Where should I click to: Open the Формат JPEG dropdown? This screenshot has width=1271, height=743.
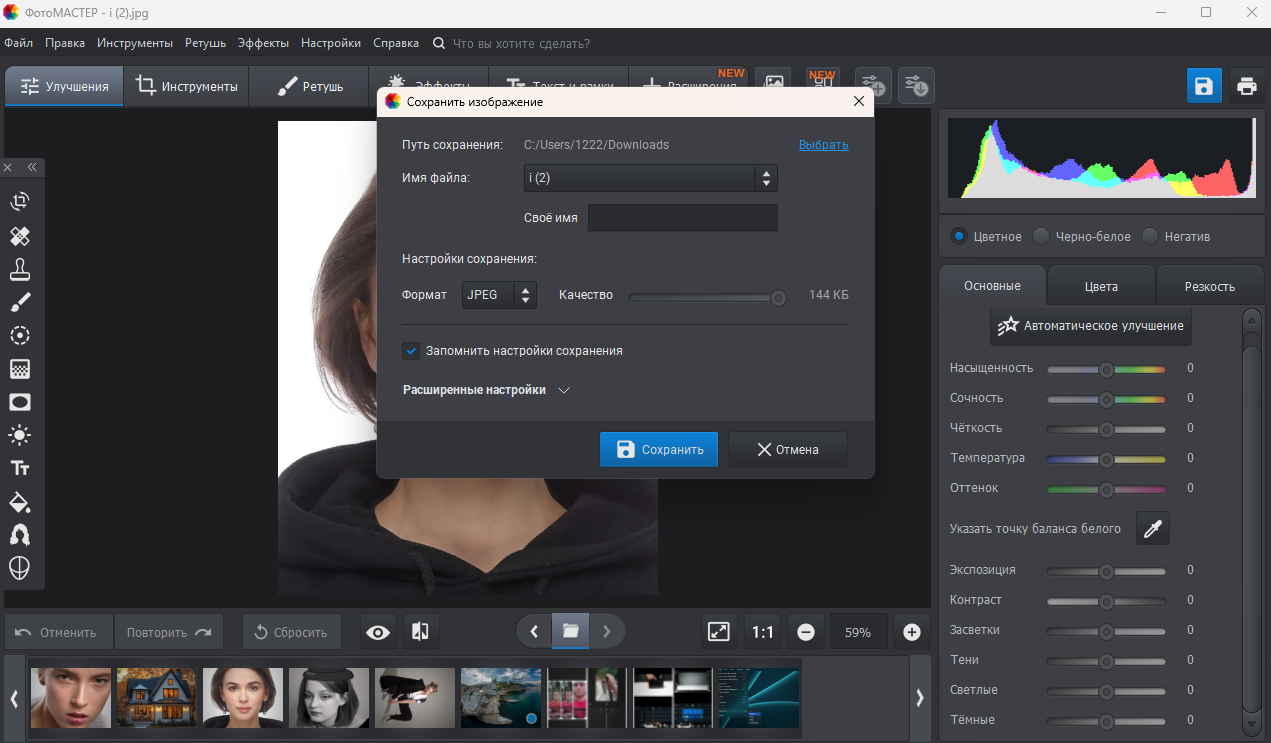coord(499,295)
